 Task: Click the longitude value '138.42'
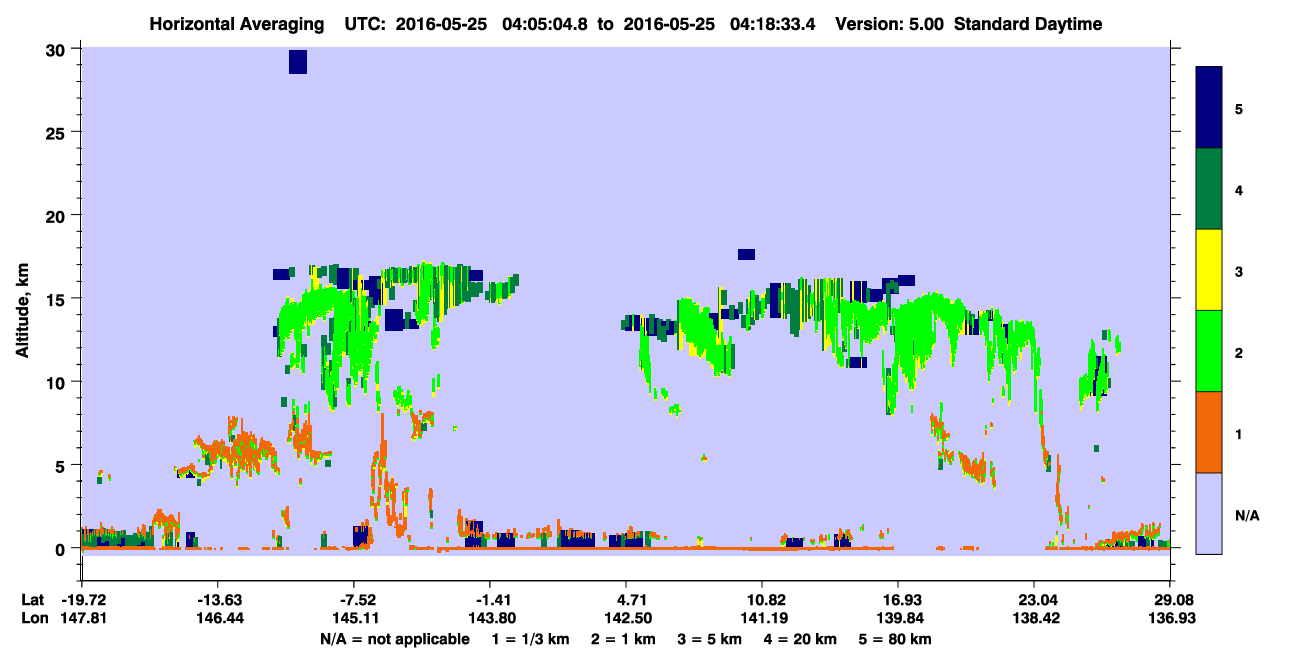[1034, 619]
